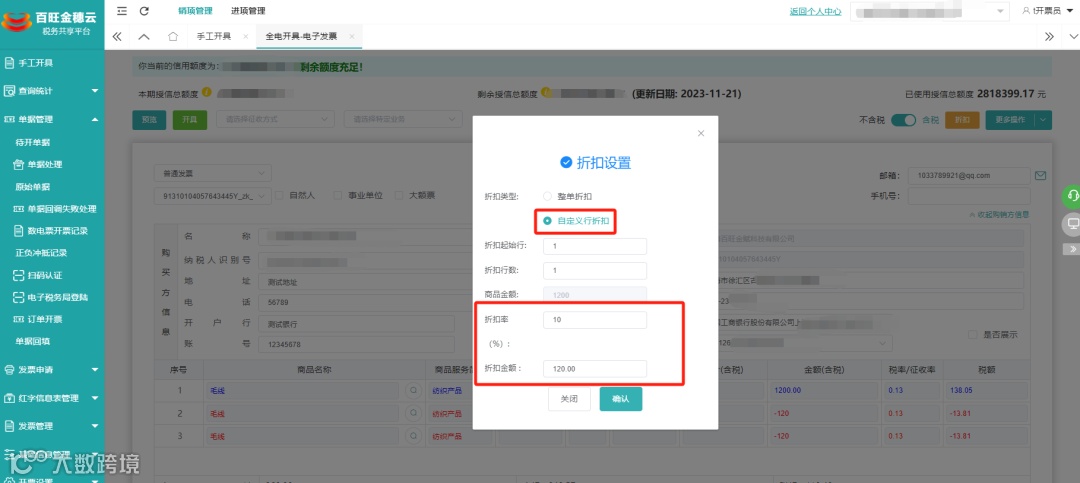Select the 自定义行折扣 radio option
This screenshot has height=483, width=1080.
(x=548, y=221)
